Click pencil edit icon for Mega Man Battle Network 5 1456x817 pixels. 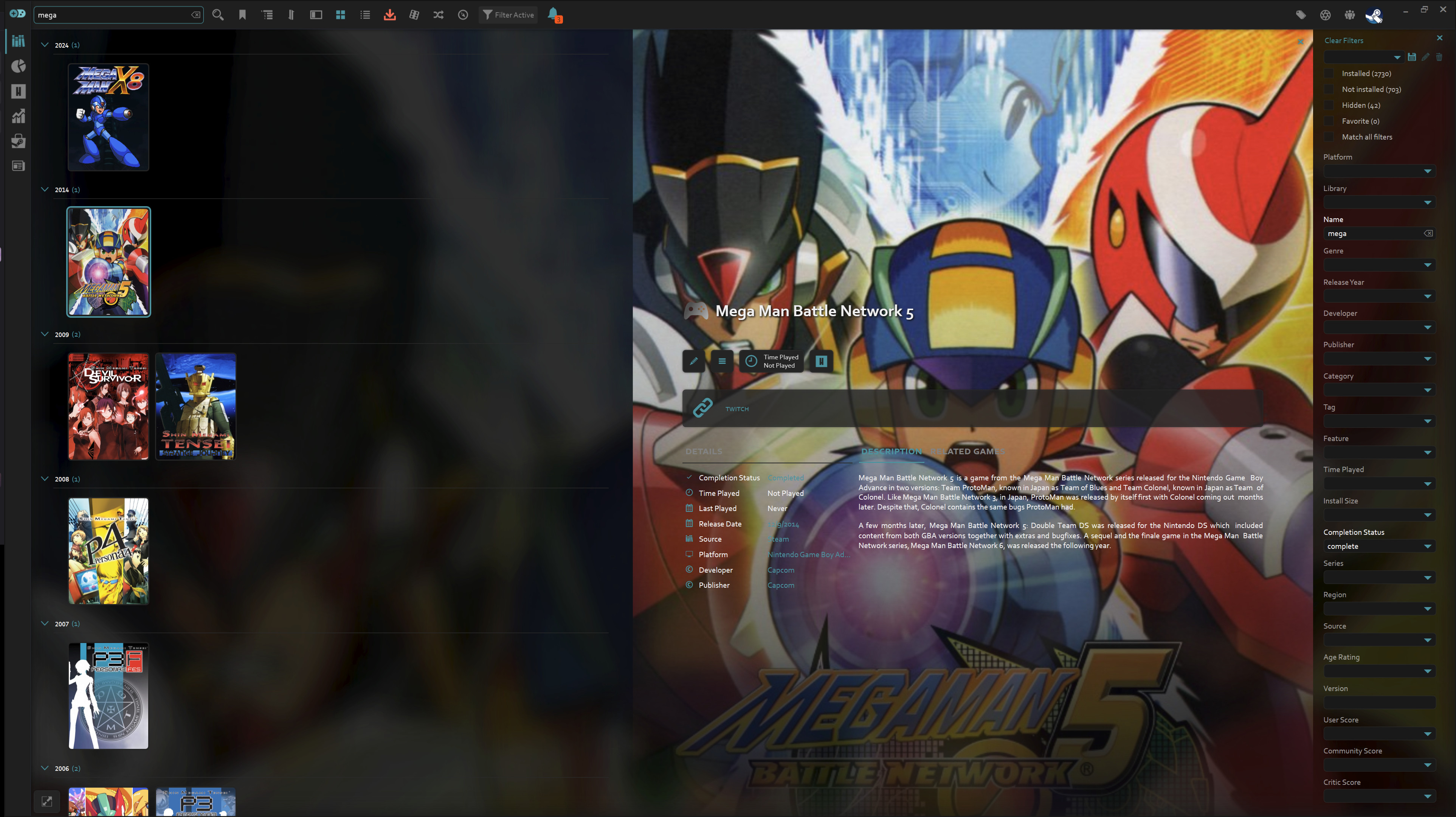(693, 361)
